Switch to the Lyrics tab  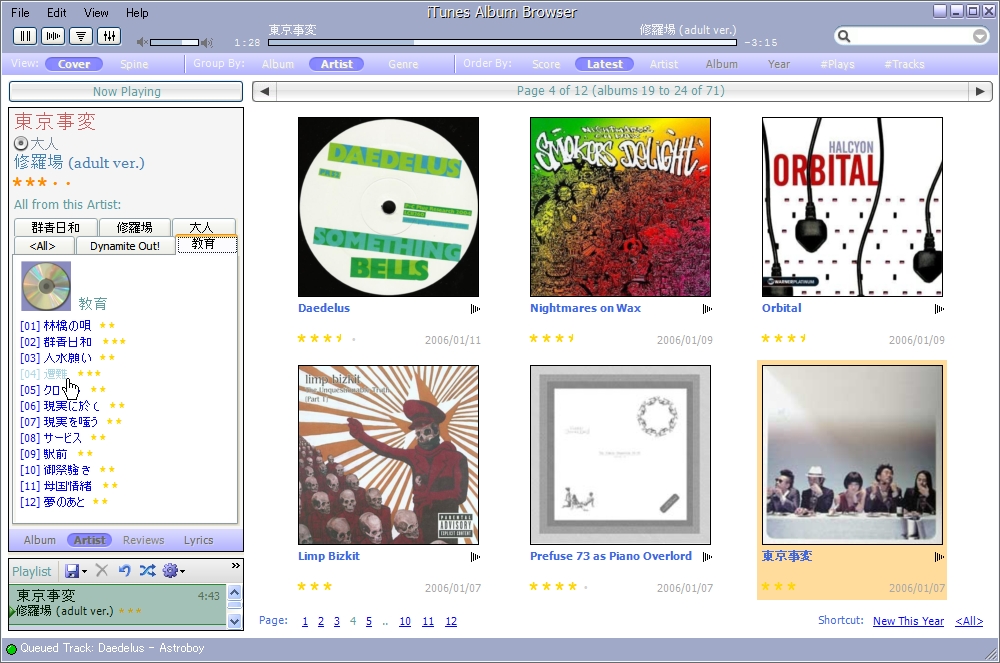pos(198,540)
